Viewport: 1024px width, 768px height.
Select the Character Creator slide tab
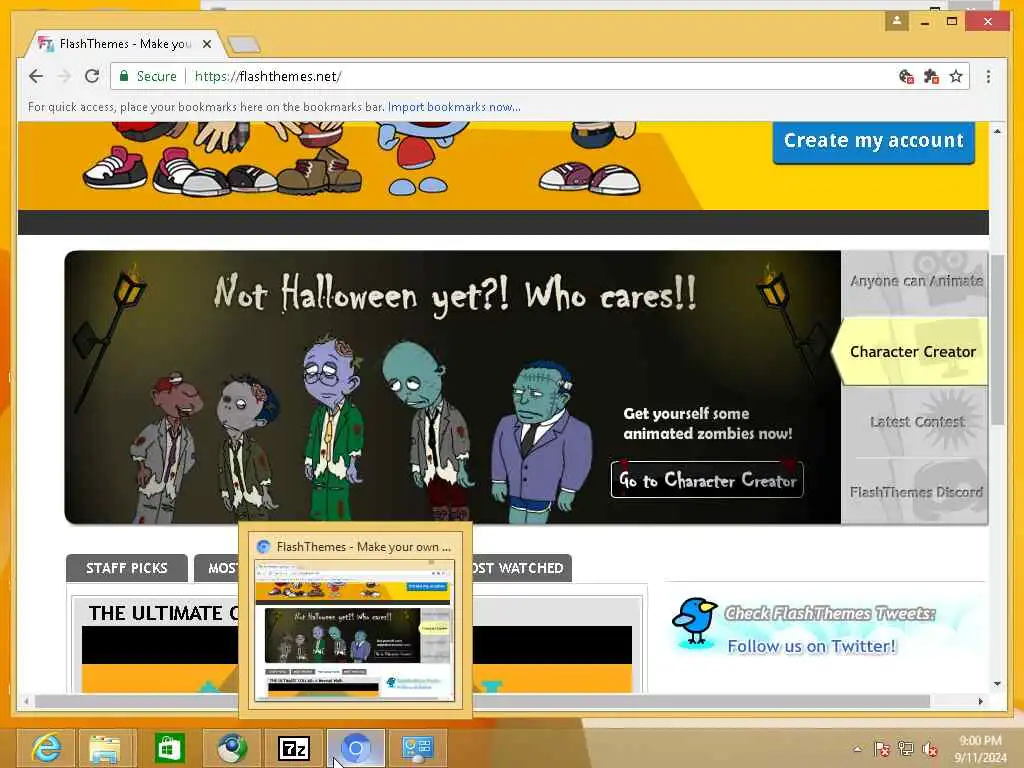tap(910, 351)
